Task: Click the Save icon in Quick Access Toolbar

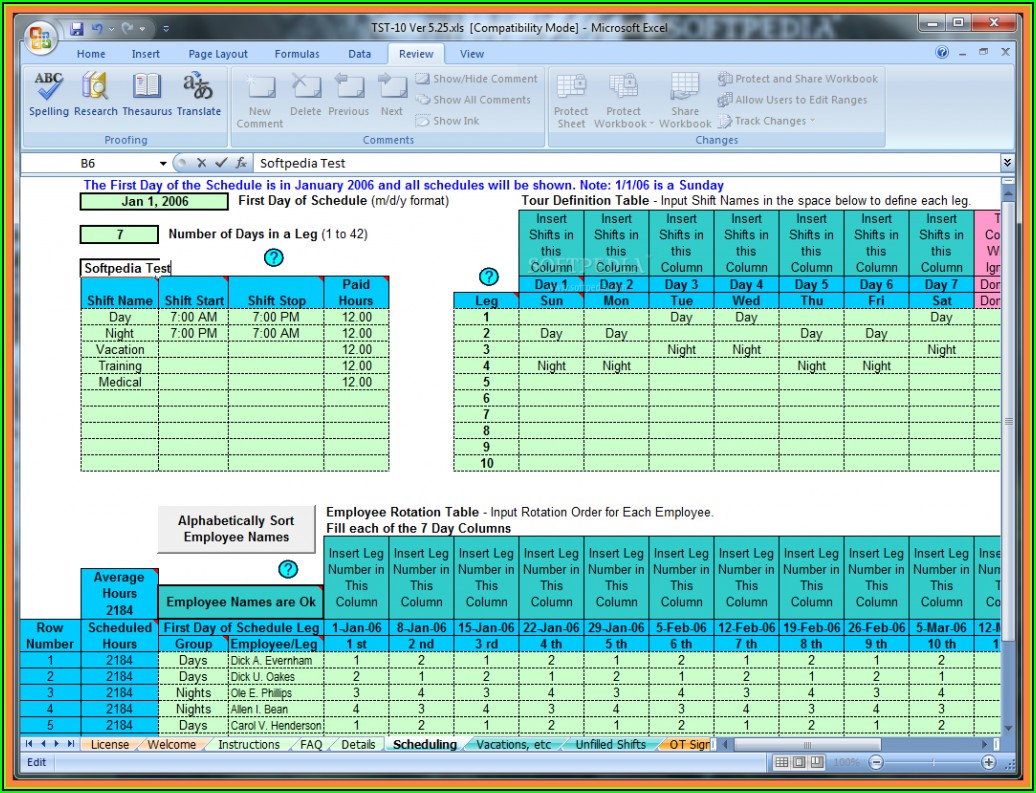Action: [77, 29]
